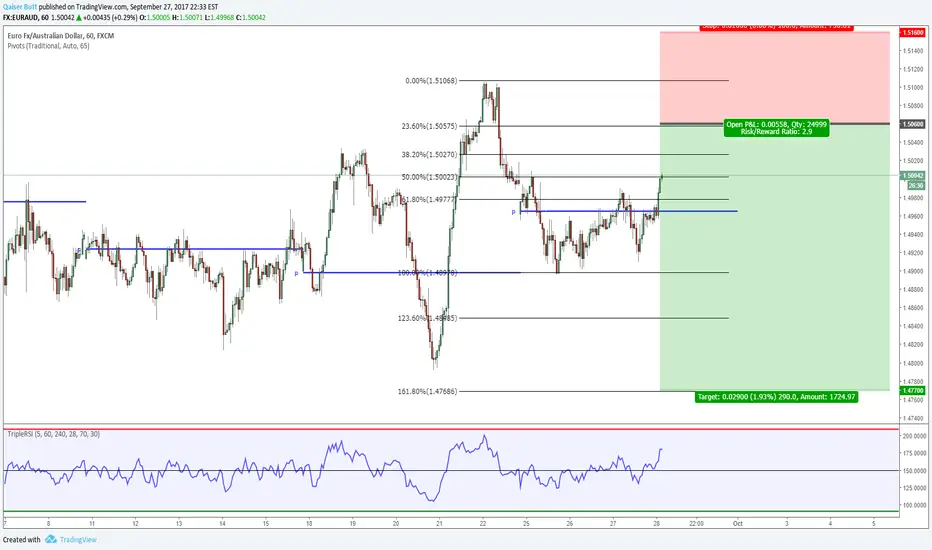Image resolution: width=932 pixels, height=550 pixels.
Task: Click the red 1.51600 stop price tag
Action: (912, 33)
